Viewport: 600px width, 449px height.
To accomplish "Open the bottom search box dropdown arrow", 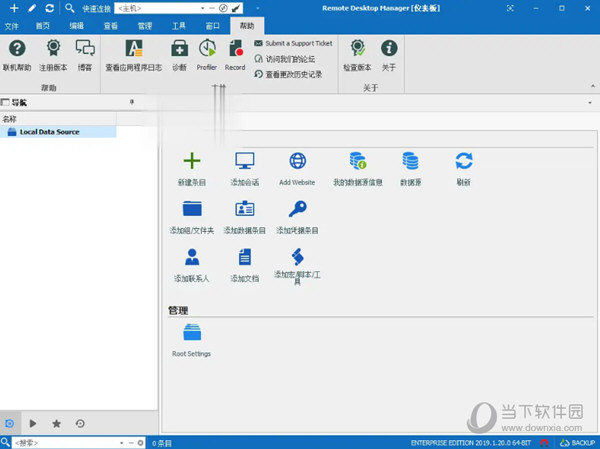I will (x=121, y=443).
